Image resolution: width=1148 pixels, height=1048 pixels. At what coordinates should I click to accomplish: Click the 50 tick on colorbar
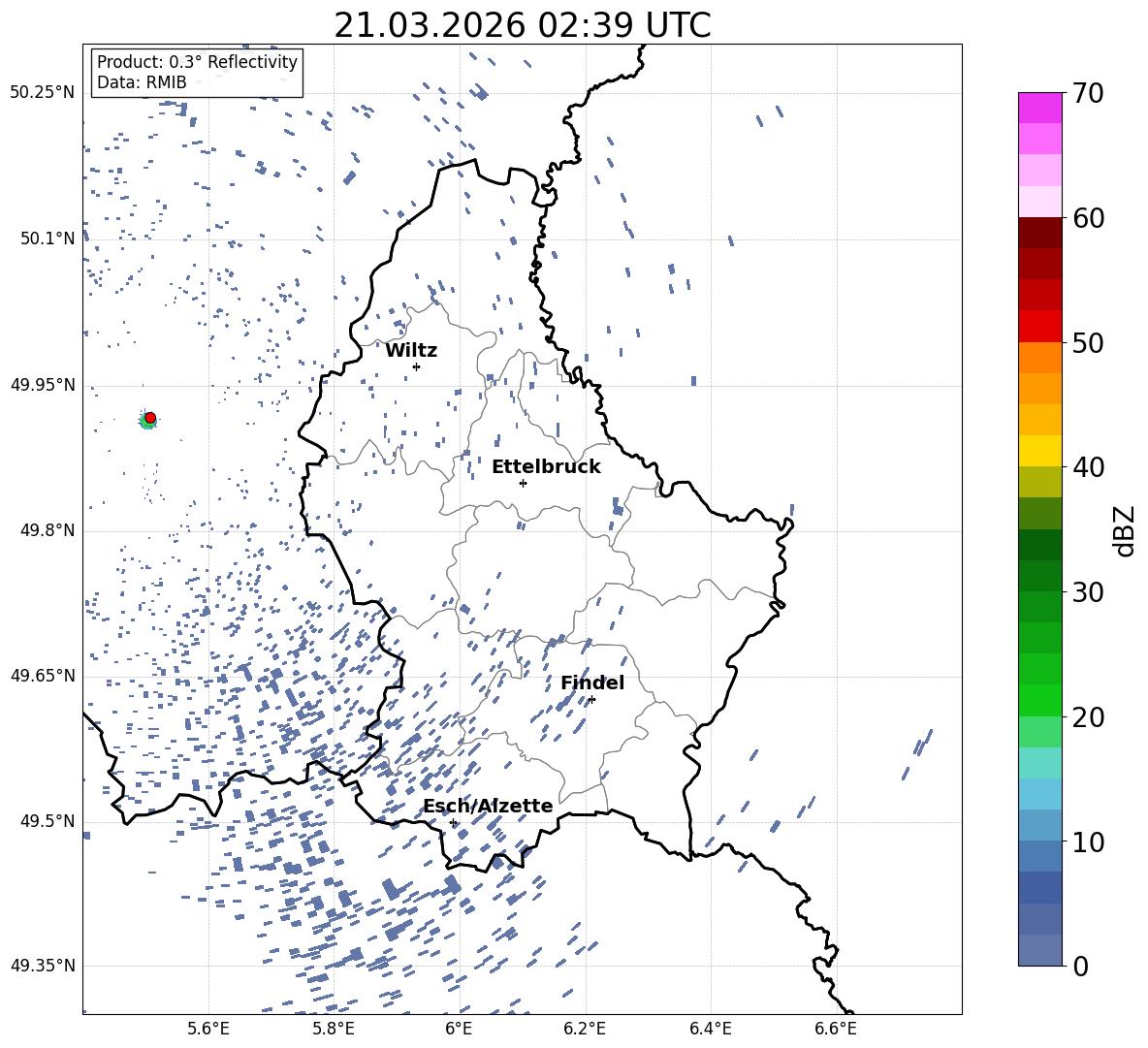pos(1088,343)
